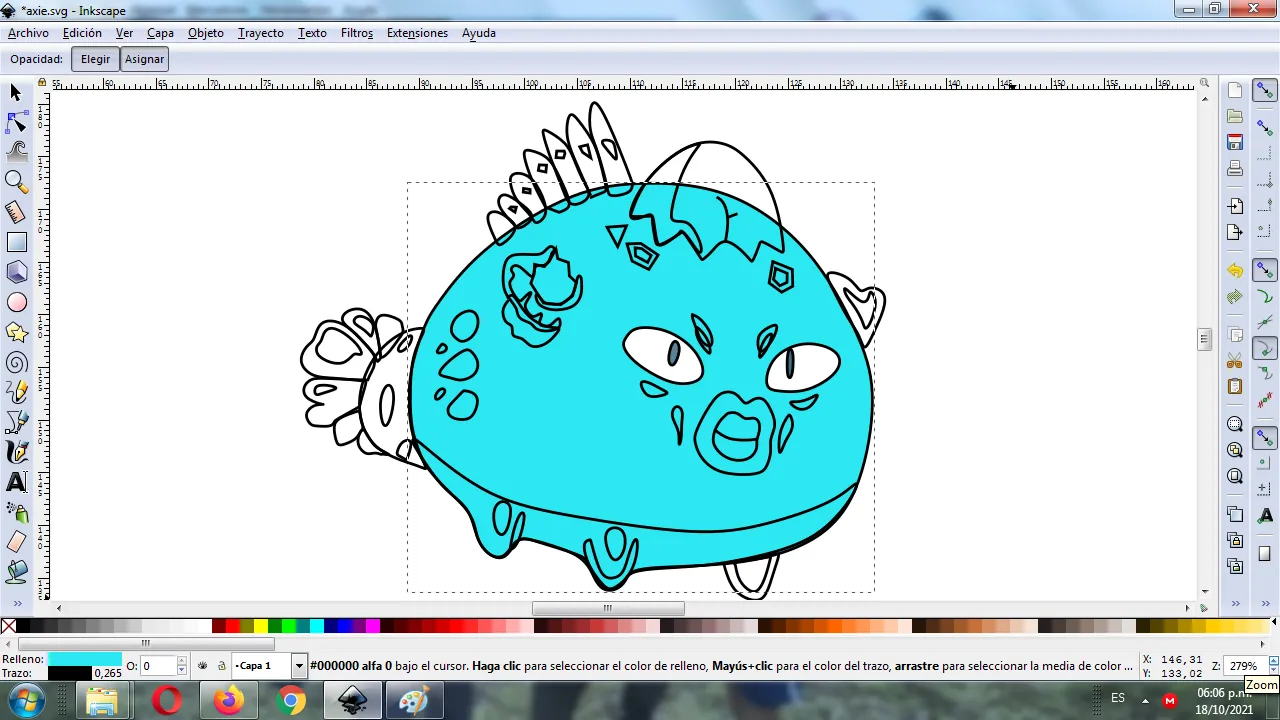Toggle Snap to path intersections
Image resolution: width=1280 pixels, height=720 pixels.
(x=1265, y=322)
